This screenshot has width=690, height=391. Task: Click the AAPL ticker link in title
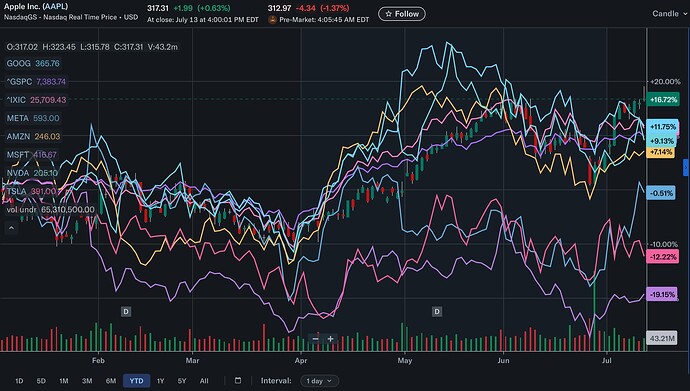coord(55,7)
